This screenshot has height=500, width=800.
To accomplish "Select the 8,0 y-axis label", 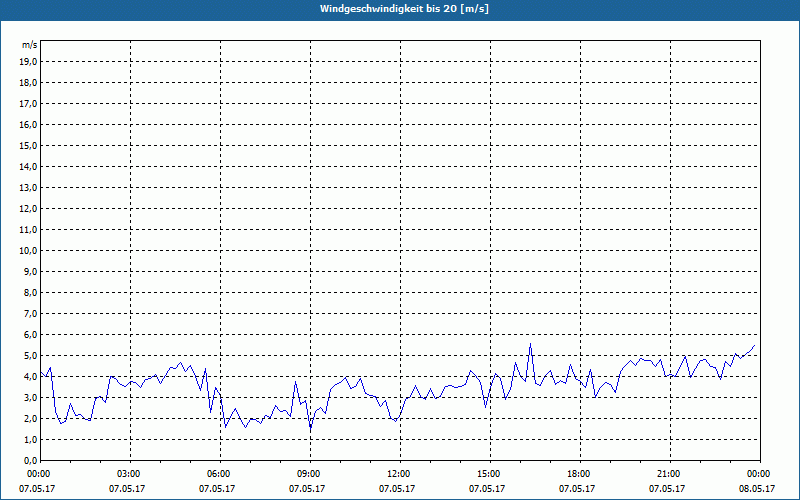I will pyautogui.click(x=30, y=292).
